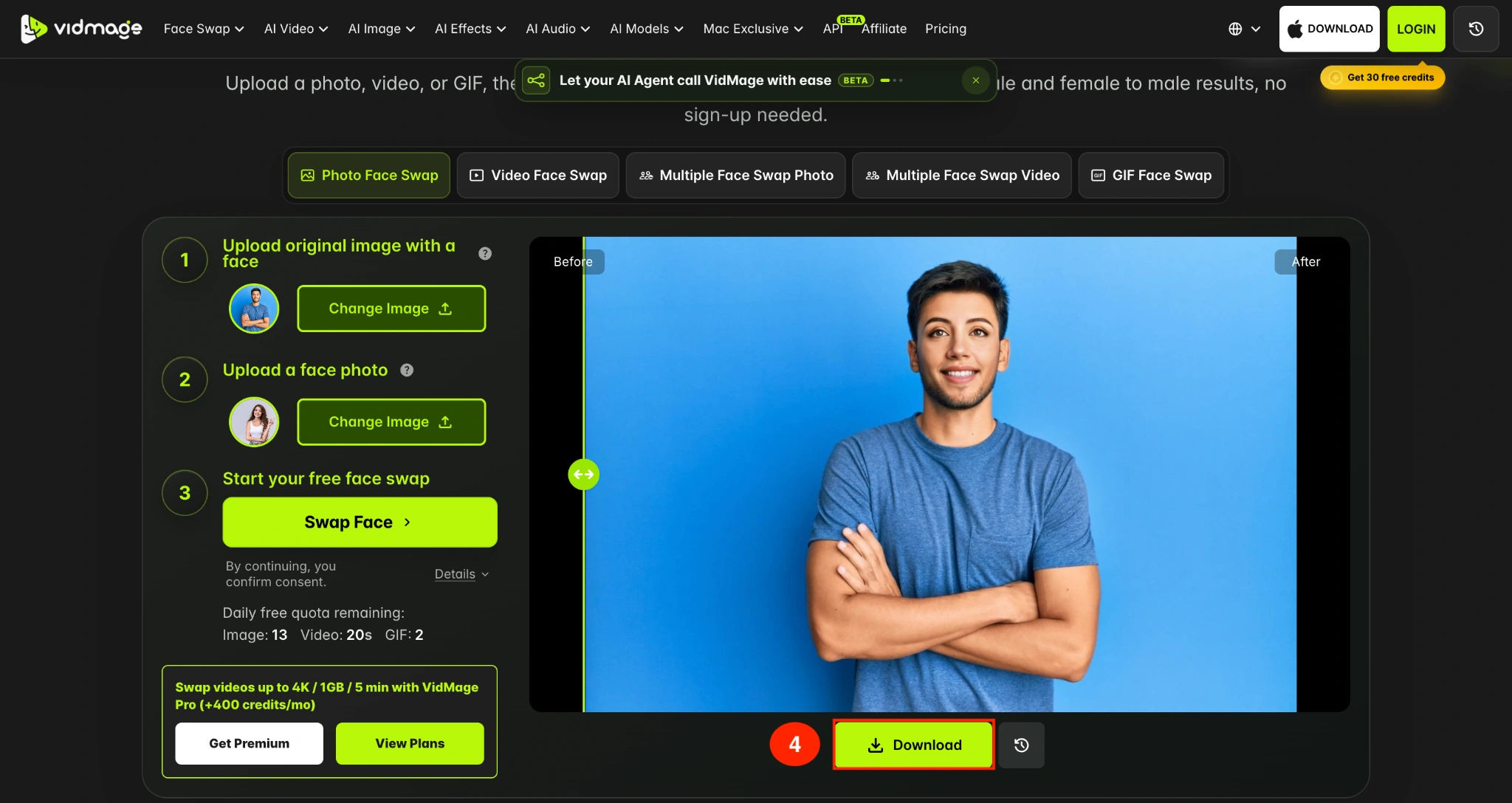Download the swapped result image
Screen dimensions: 1512x803
pos(913,745)
